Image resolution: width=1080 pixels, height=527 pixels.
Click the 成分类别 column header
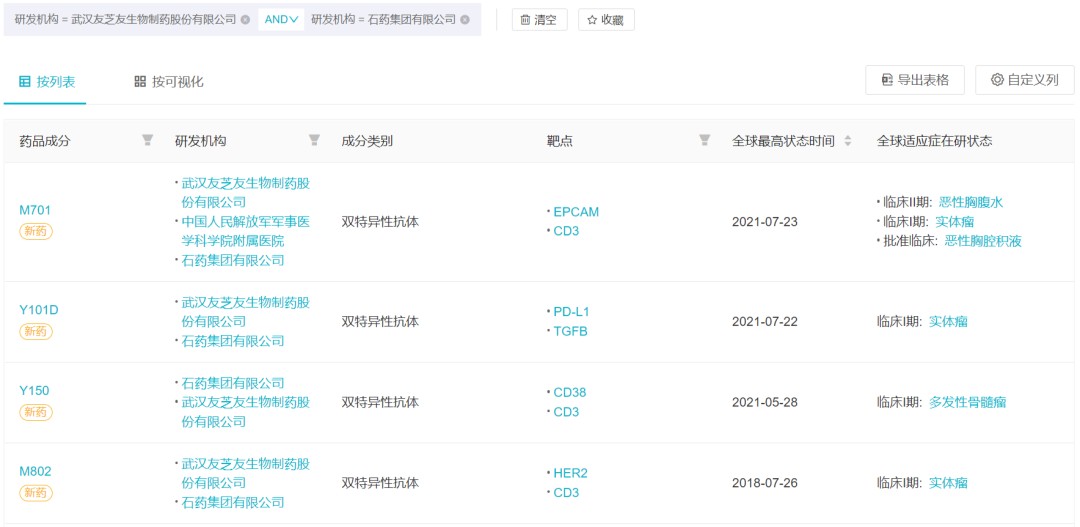(x=367, y=141)
